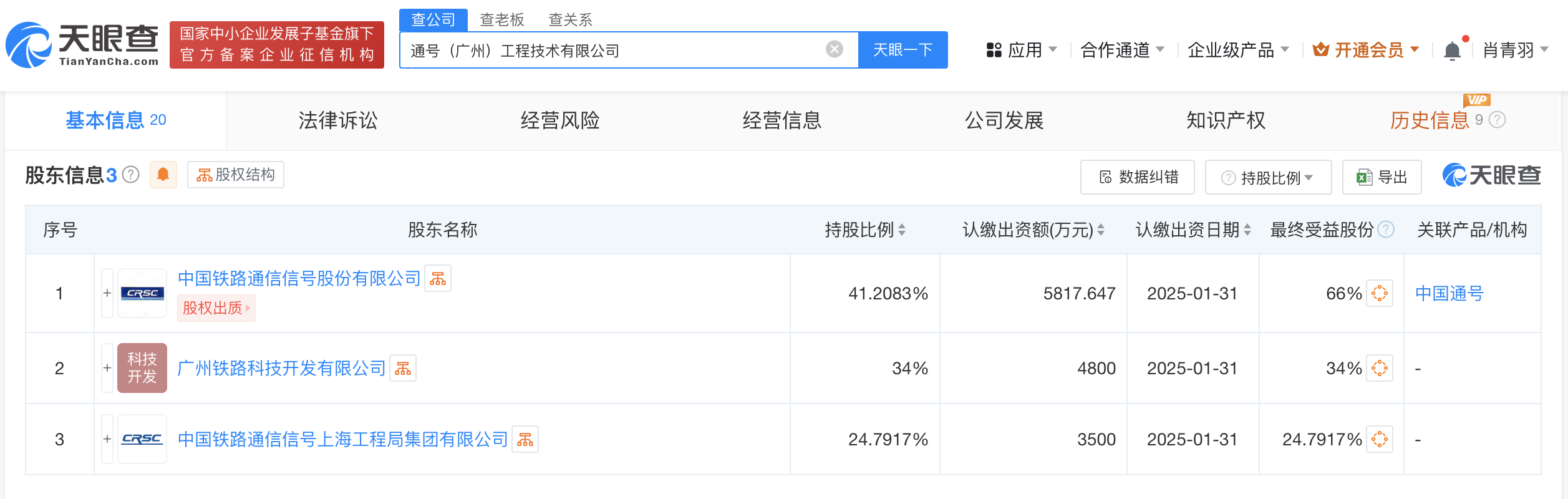The image size is (1568, 499).
Task: Click the red 官方备案企业征信机构 banner
Action: point(277,45)
